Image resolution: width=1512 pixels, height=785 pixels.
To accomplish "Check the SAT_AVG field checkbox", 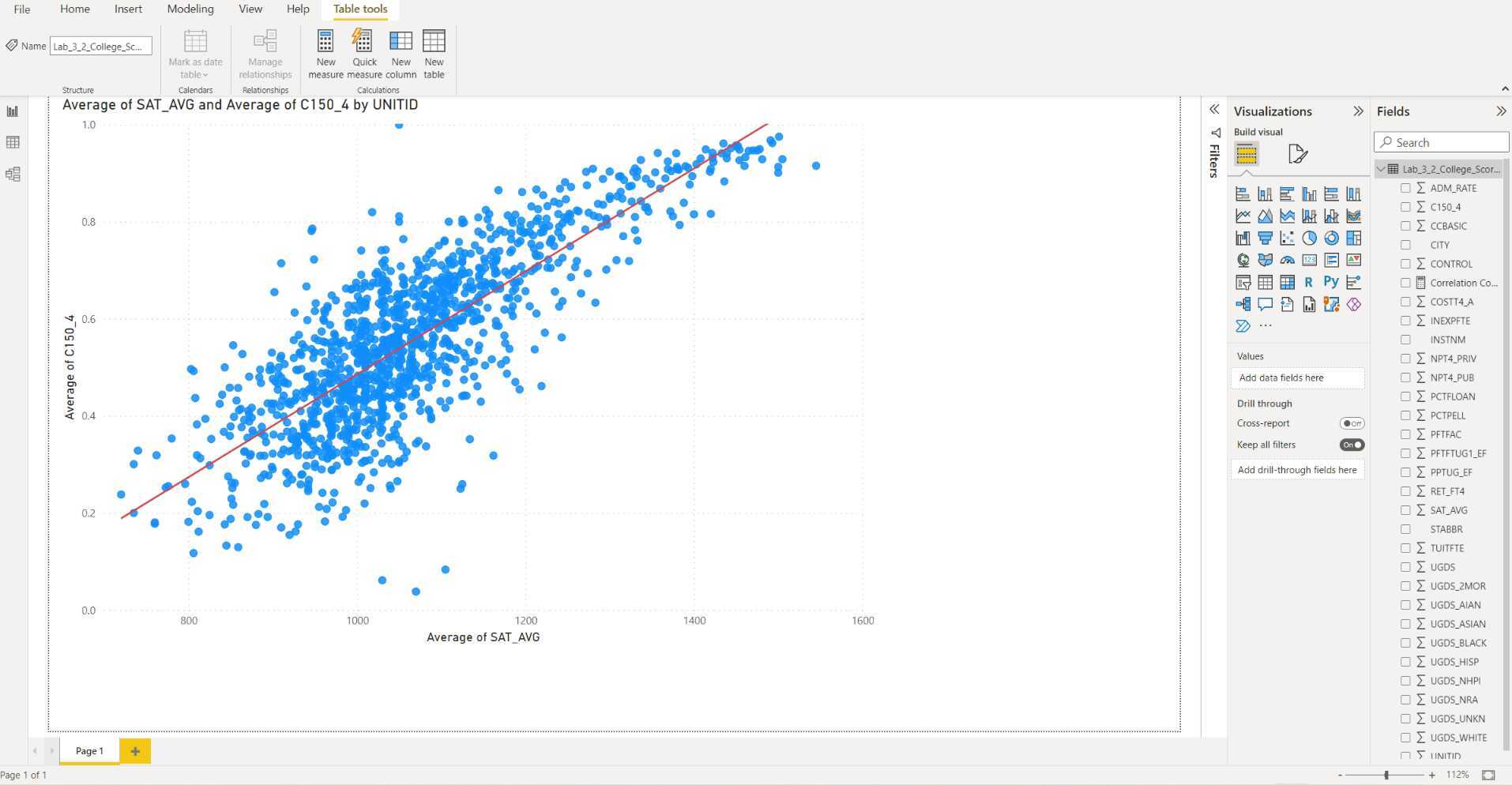I will 1405,510.
